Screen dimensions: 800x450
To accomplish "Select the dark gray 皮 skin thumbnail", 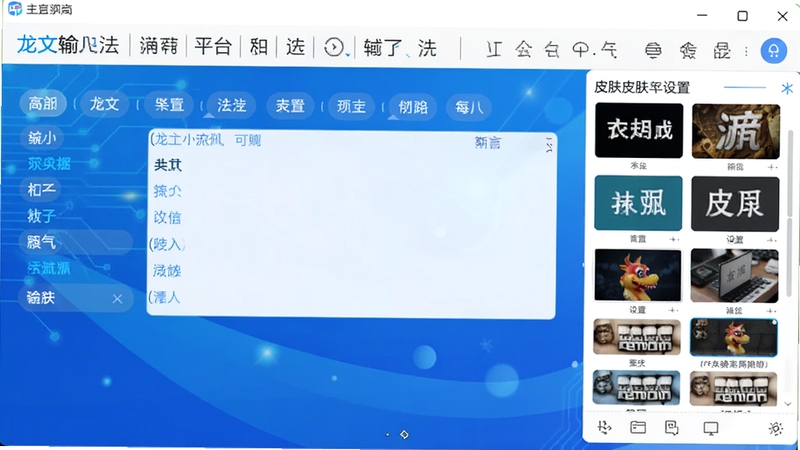I will point(735,204).
